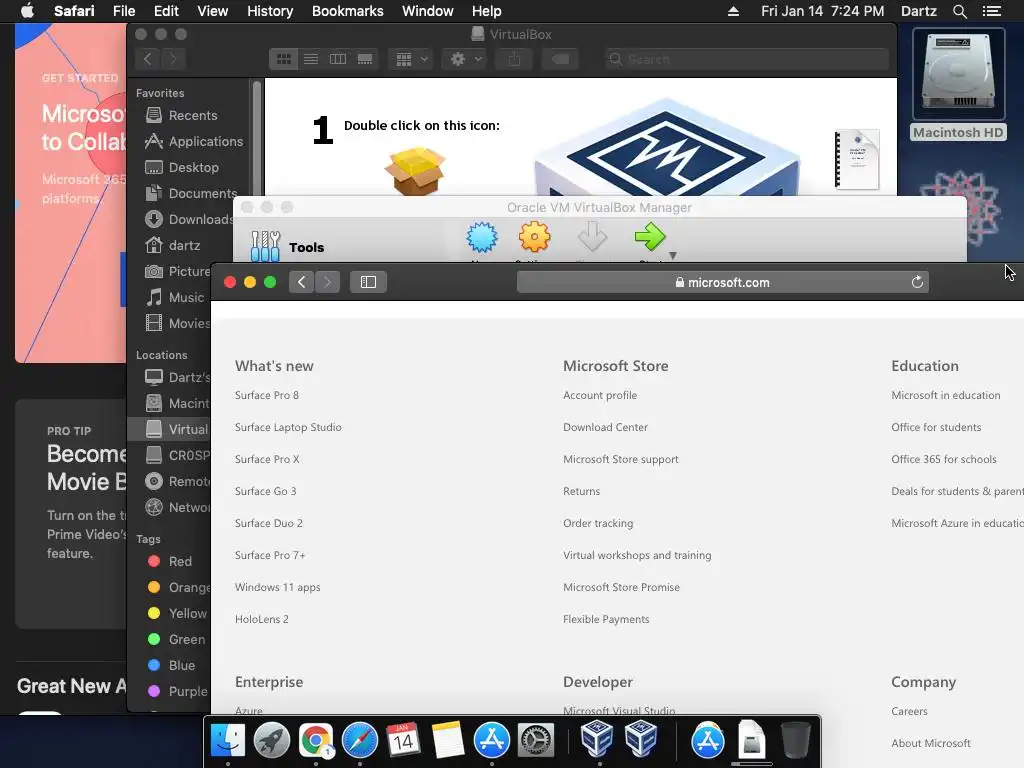Click the Finder edit tags button

tap(560, 59)
